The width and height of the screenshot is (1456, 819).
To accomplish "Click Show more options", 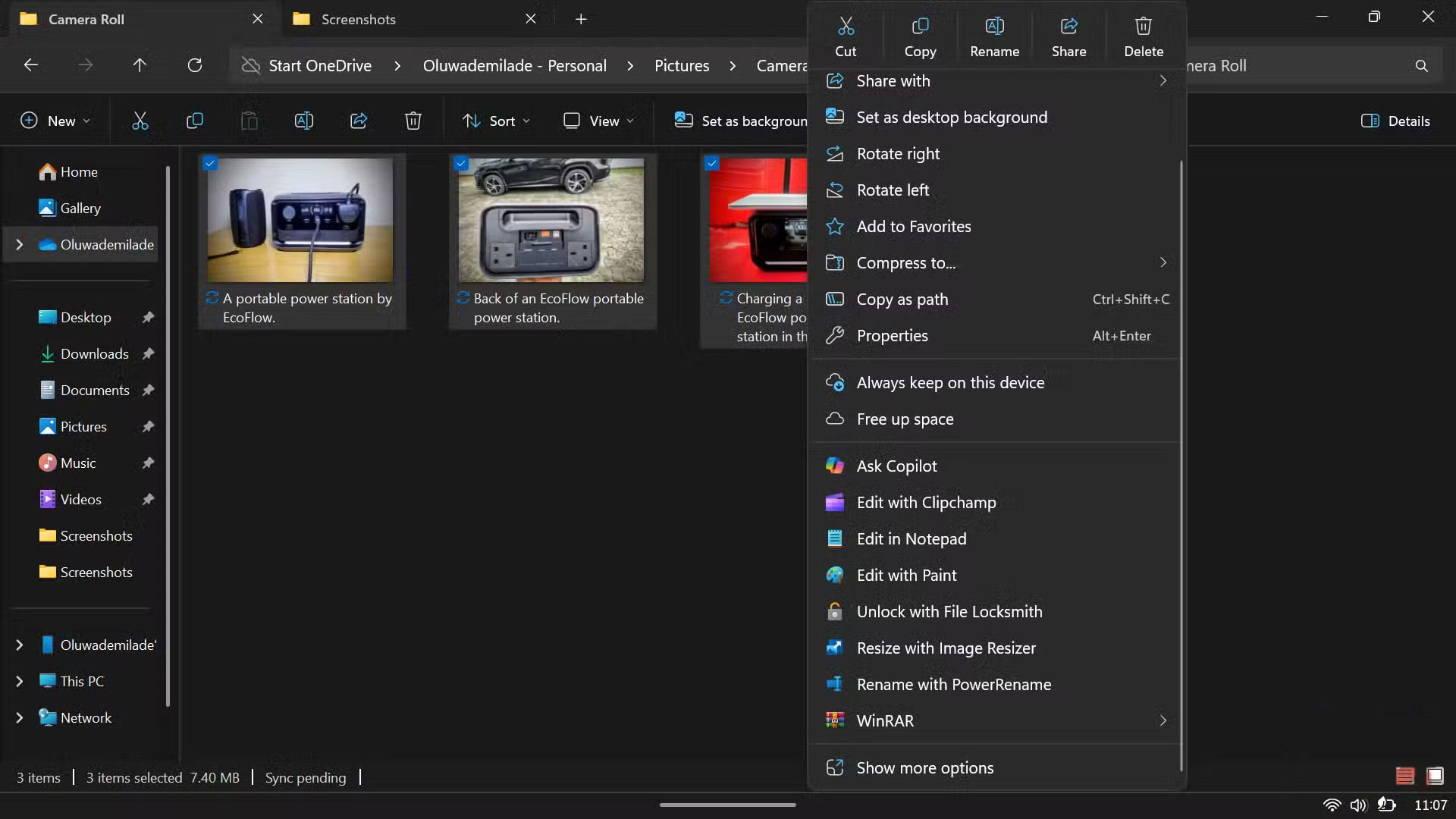I will [x=924, y=767].
